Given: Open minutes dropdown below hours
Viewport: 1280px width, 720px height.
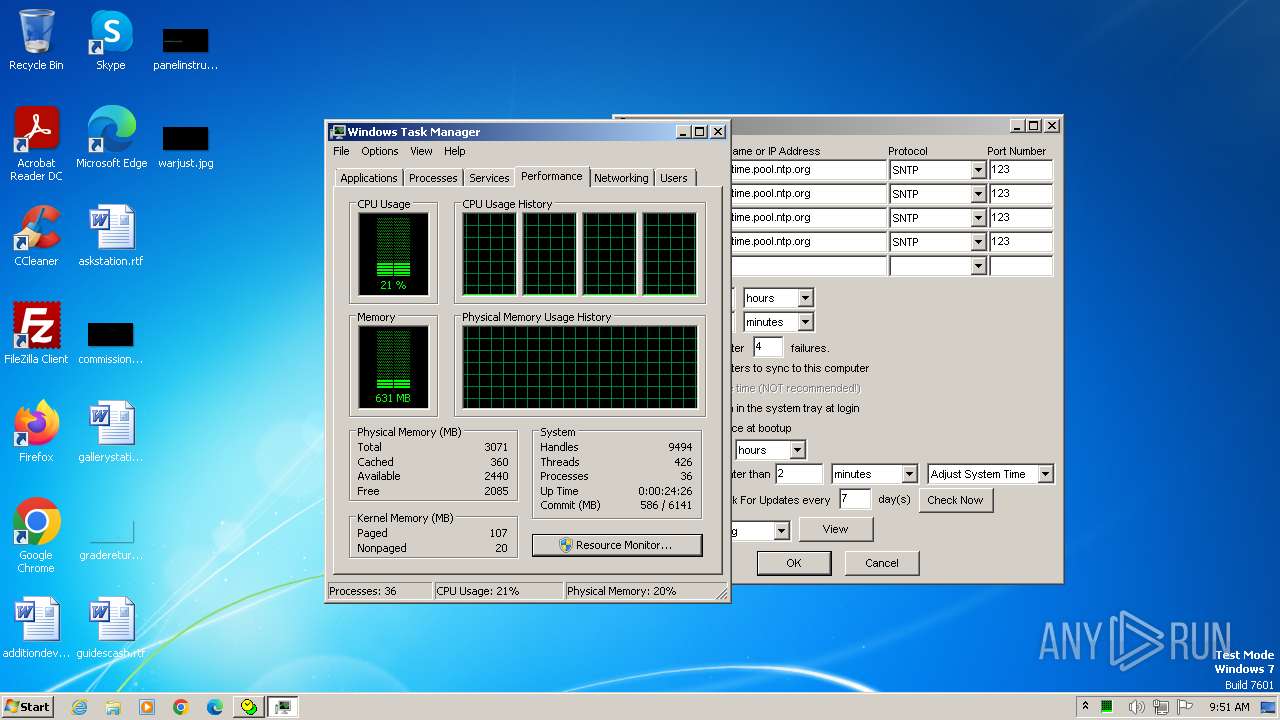Looking at the screenshot, I should pyautogui.click(x=805, y=322).
